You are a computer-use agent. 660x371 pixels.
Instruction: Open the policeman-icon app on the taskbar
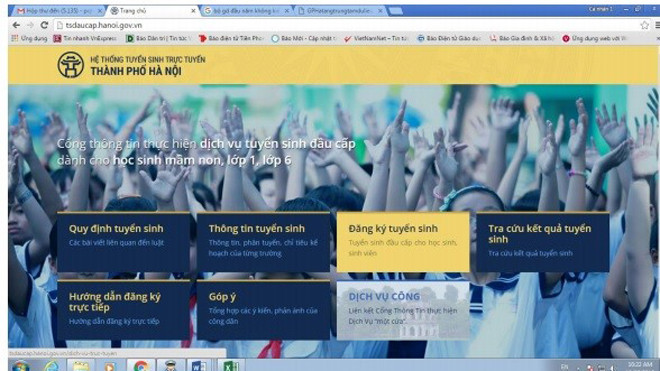pos(170,366)
